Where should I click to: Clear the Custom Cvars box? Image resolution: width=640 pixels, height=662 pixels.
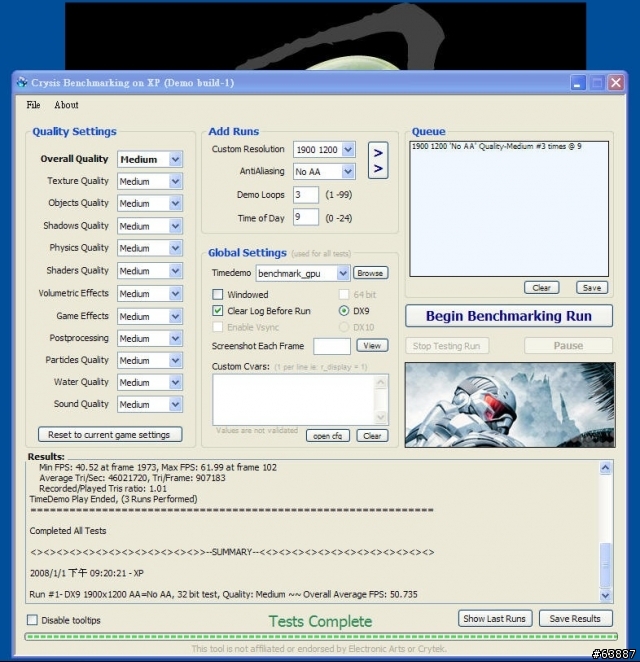(372, 436)
